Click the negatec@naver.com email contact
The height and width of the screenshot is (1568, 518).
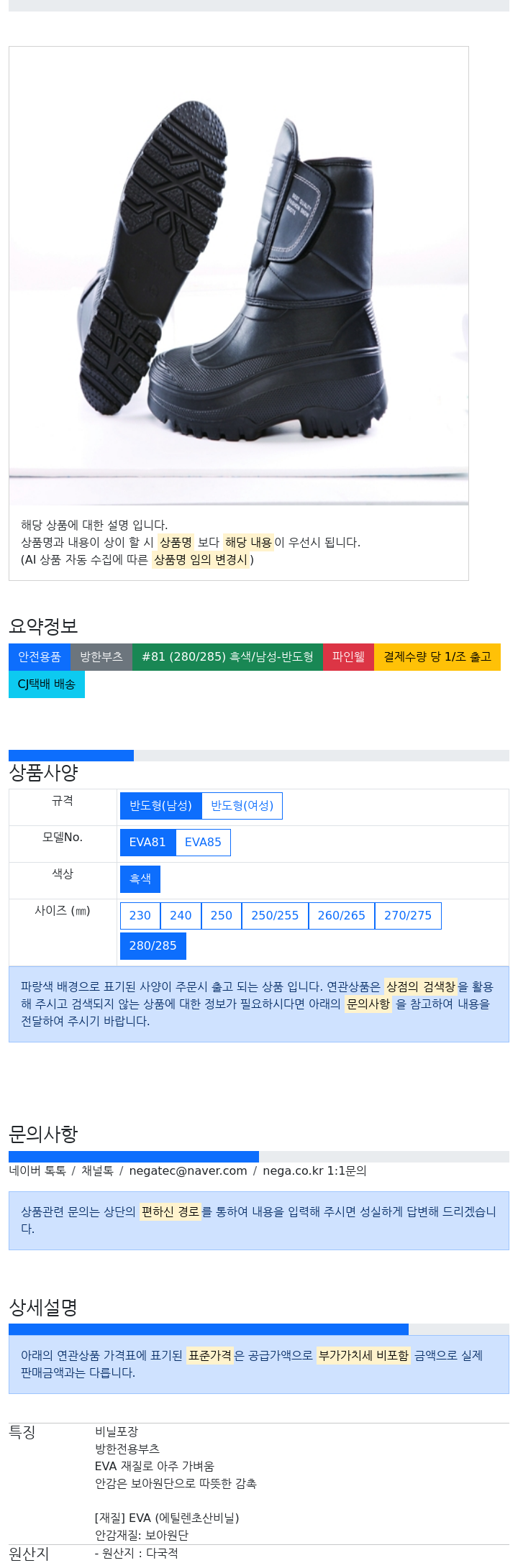point(188,1171)
